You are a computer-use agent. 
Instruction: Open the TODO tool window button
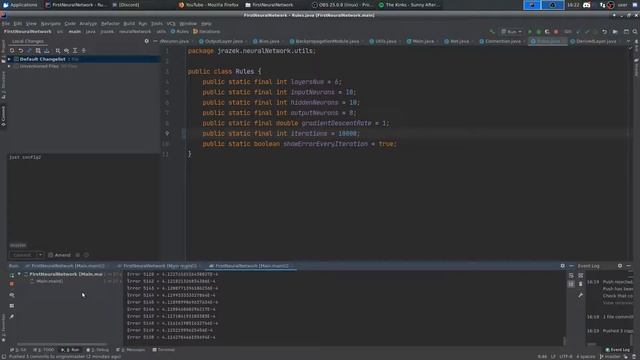(44, 350)
